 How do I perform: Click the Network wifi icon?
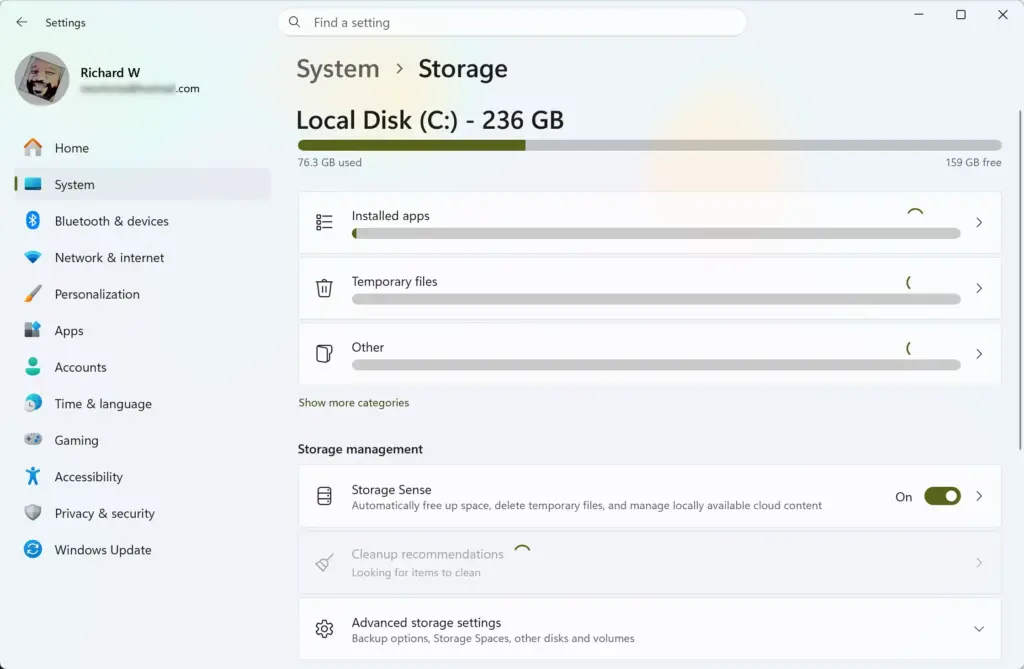pyautogui.click(x=33, y=257)
